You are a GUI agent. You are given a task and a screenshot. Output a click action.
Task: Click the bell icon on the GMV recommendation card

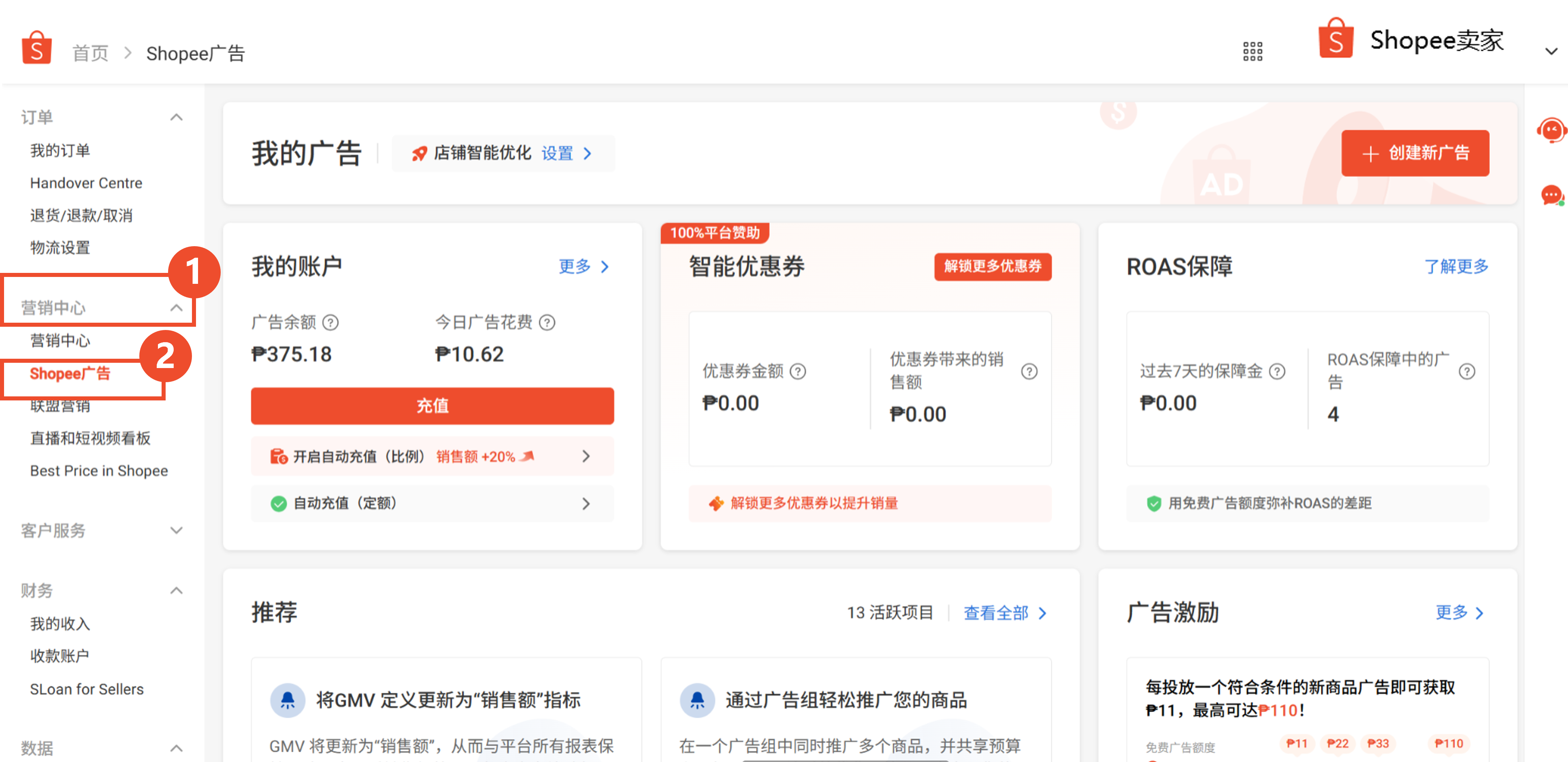pyautogui.click(x=287, y=700)
